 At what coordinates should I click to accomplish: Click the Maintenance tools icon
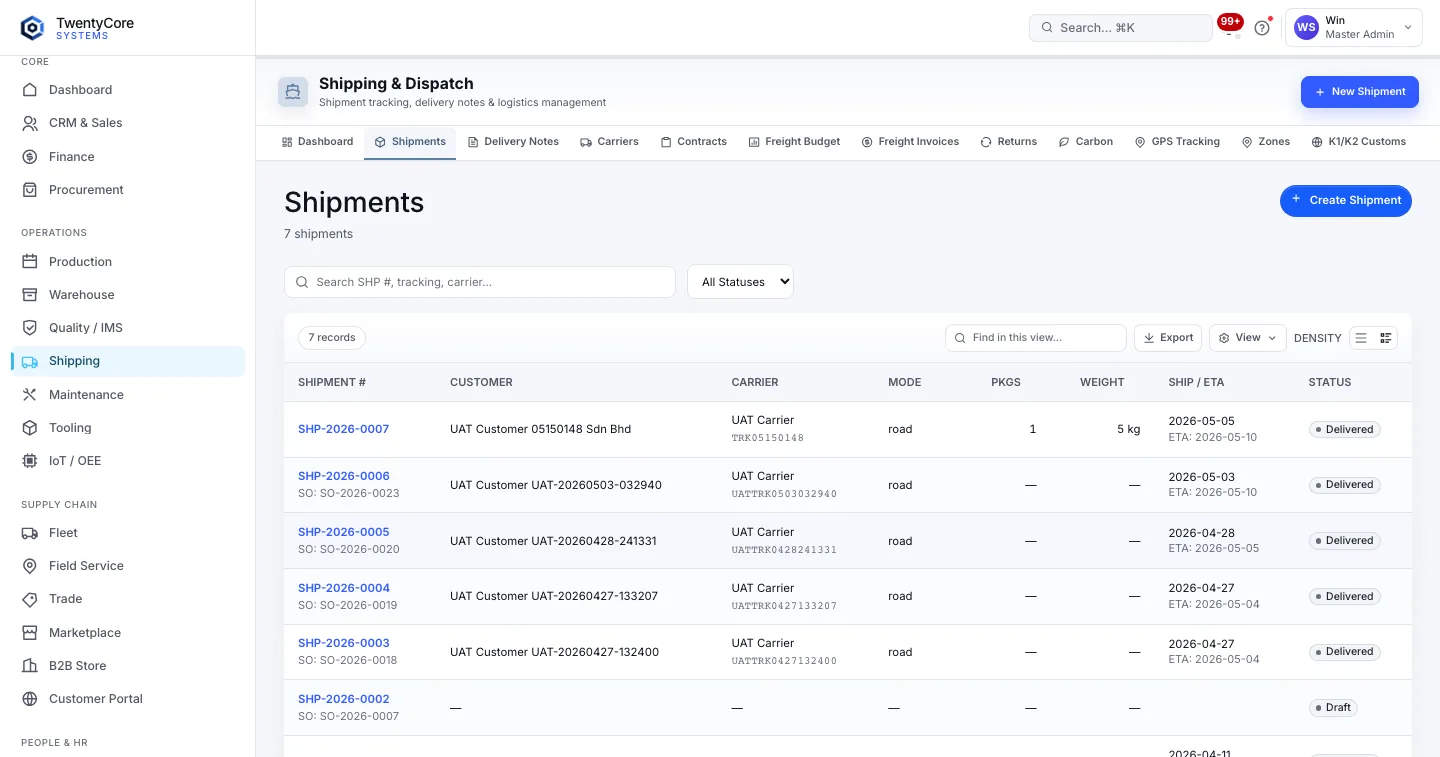(30, 395)
